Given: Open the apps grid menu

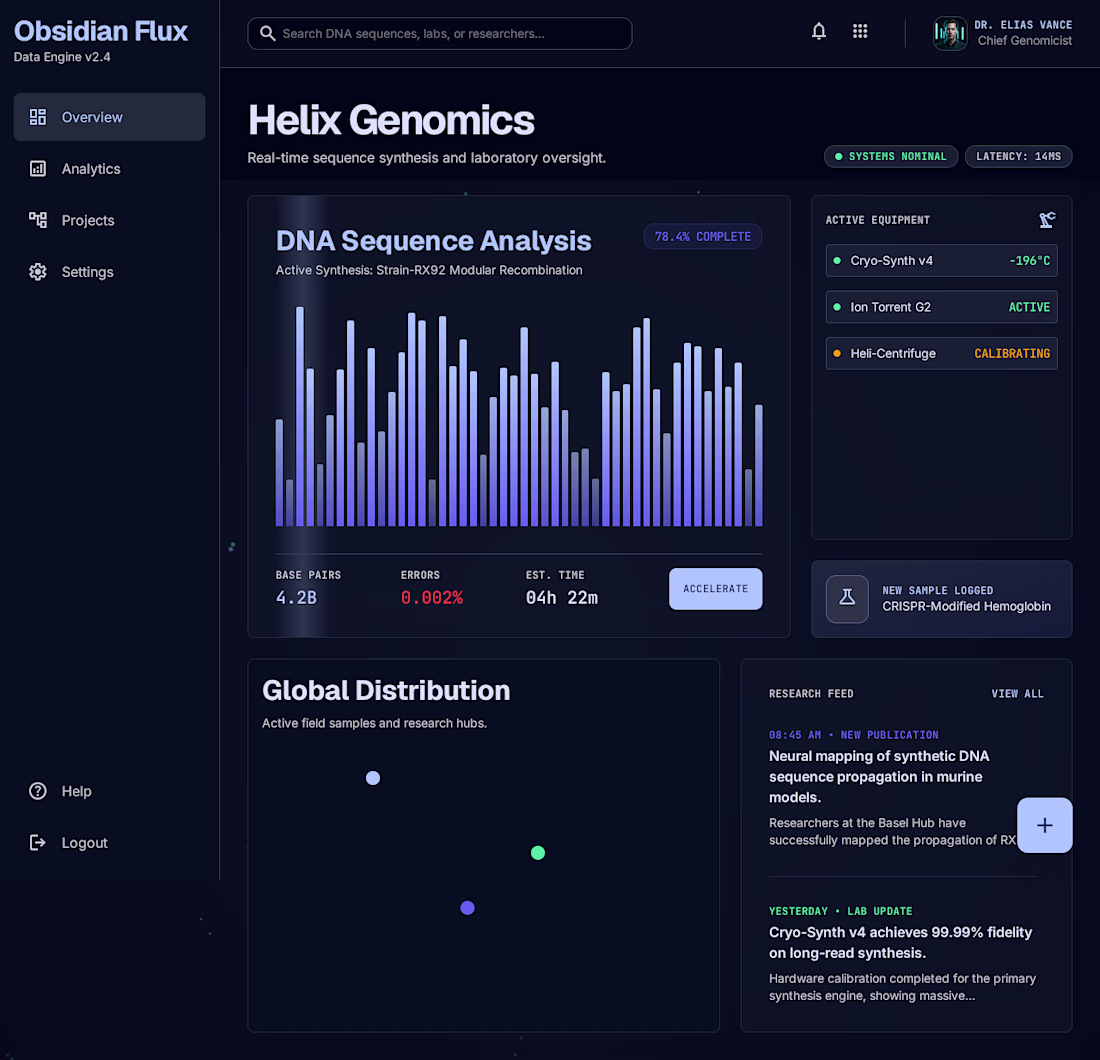Looking at the screenshot, I should pos(860,32).
